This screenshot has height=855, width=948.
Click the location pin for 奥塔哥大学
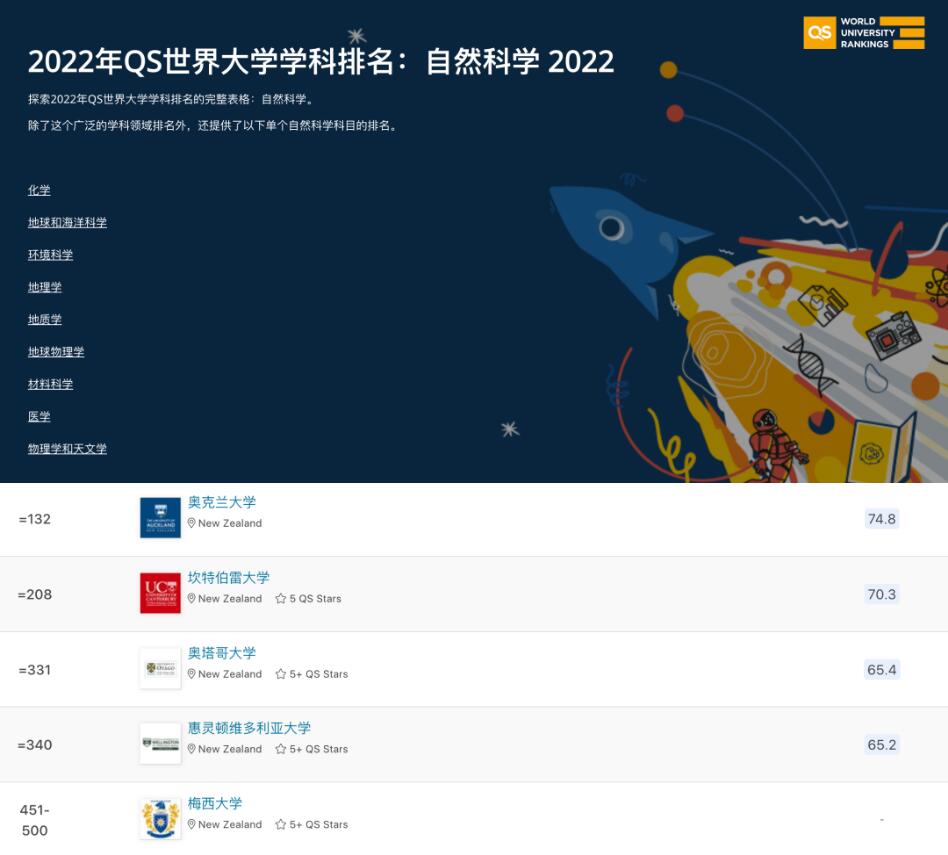tap(191, 674)
